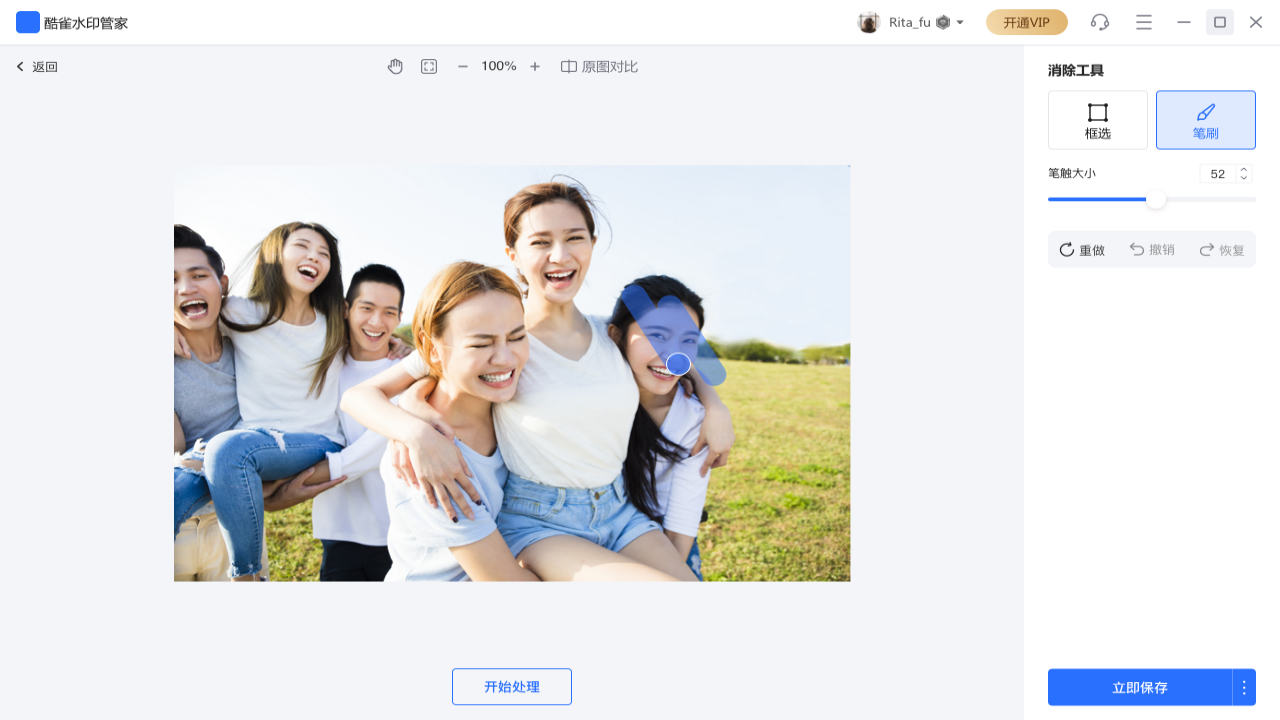This screenshot has width=1280, height=720.
Task: Click the 撤销 undo icon
Action: click(1136, 250)
